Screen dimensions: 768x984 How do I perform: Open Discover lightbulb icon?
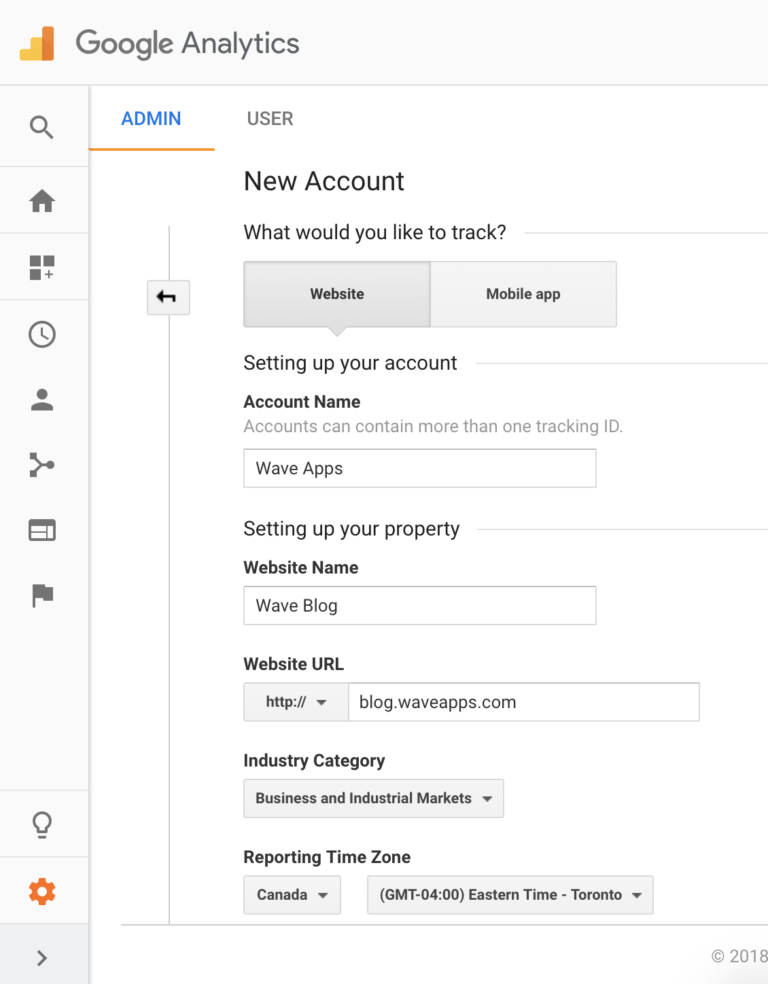(x=42, y=825)
